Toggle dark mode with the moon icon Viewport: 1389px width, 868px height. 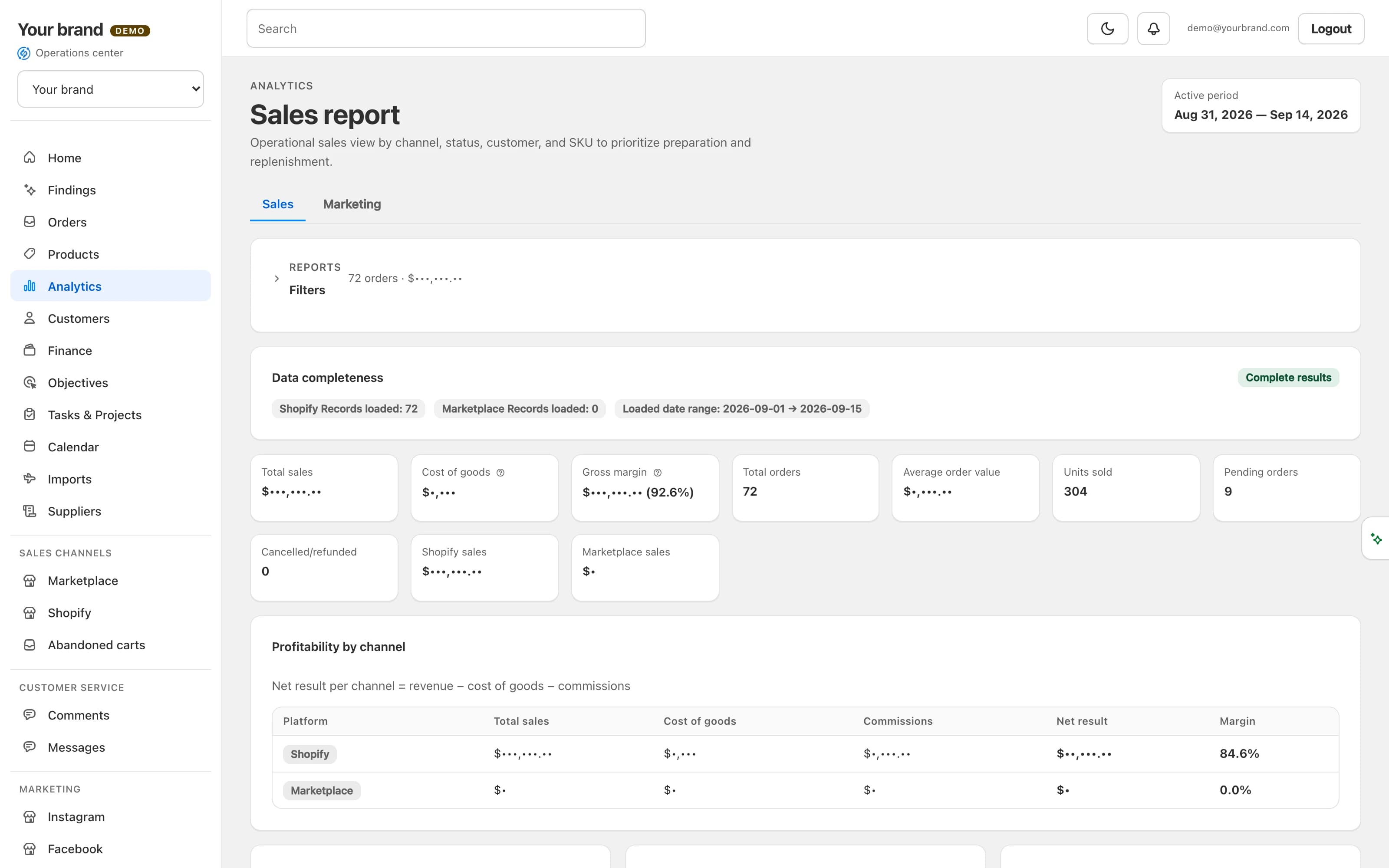[1107, 29]
